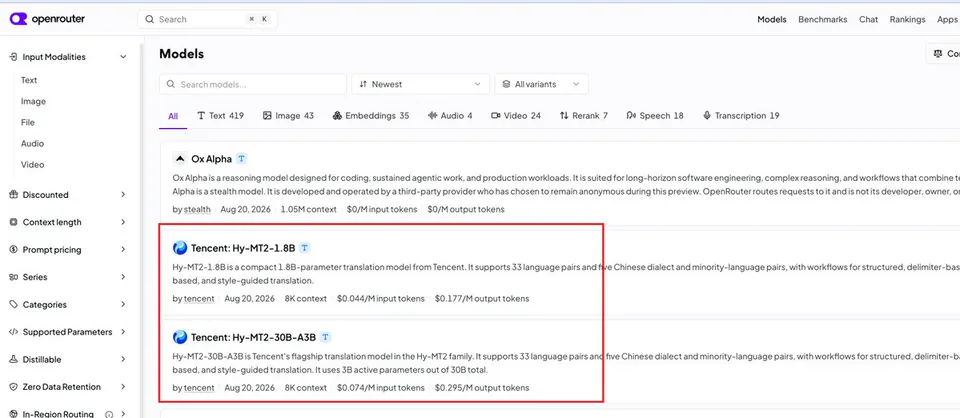The height and width of the screenshot is (418, 960).
Task: Click the OpenRouter logo icon
Action: tap(18, 19)
